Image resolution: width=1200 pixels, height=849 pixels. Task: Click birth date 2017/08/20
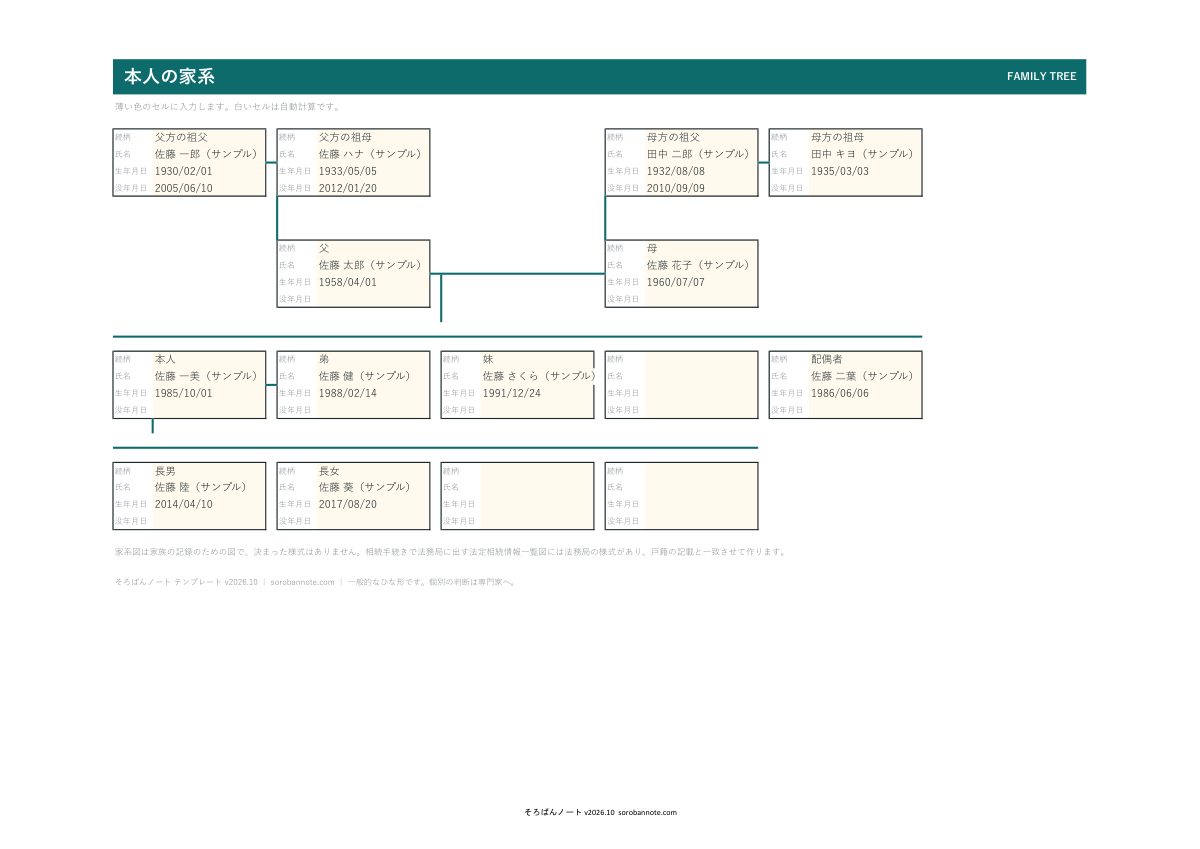373,504
